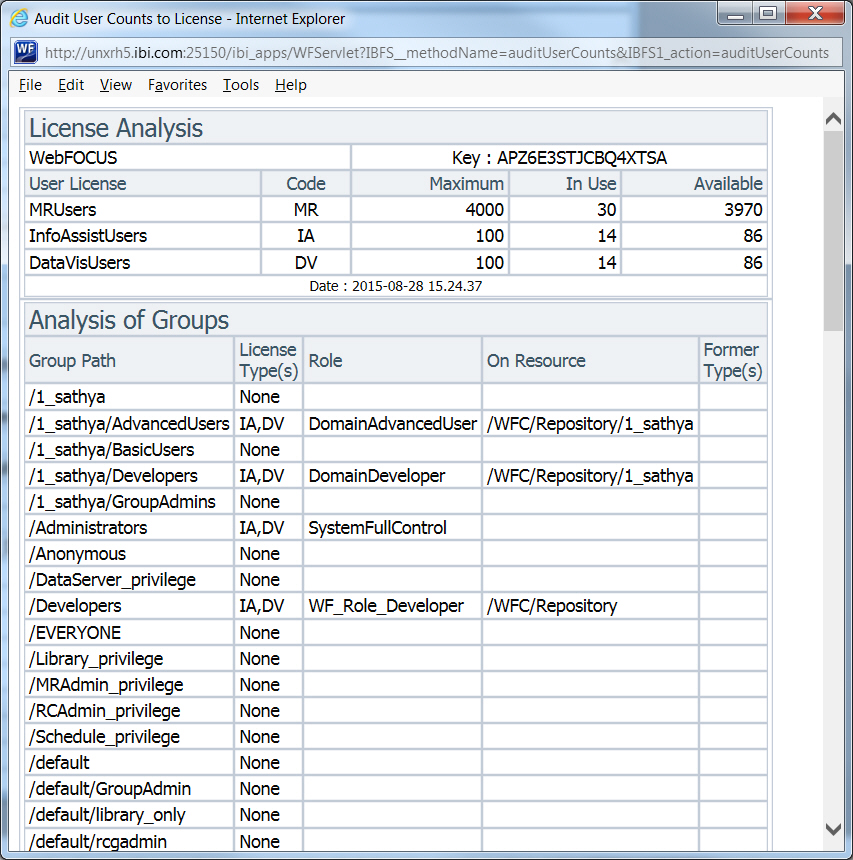Click the 3970 available value
853x860 pixels.
(x=743, y=210)
